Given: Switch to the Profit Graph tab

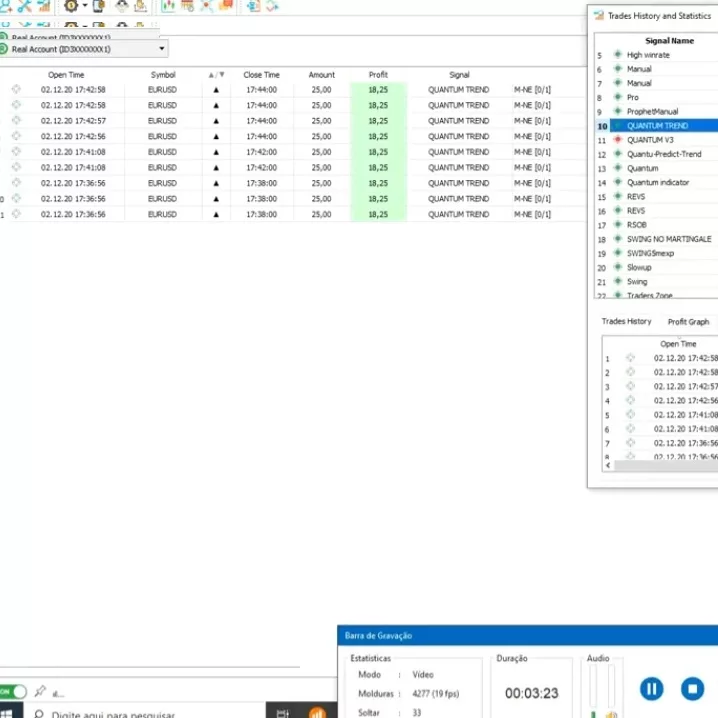Looking at the screenshot, I should coord(688,322).
